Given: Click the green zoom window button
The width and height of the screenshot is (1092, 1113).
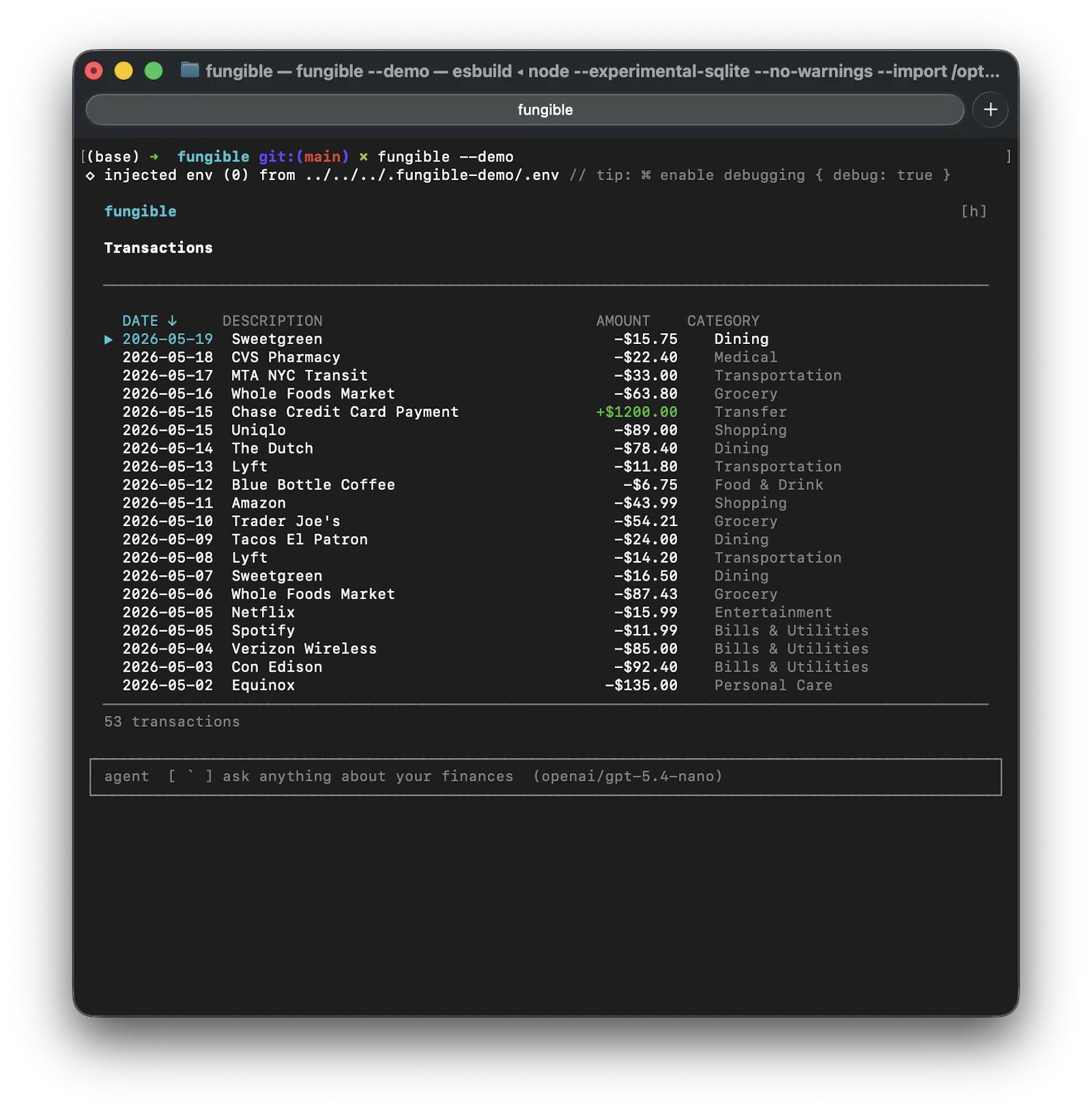Looking at the screenshot, I should point(154,70).
